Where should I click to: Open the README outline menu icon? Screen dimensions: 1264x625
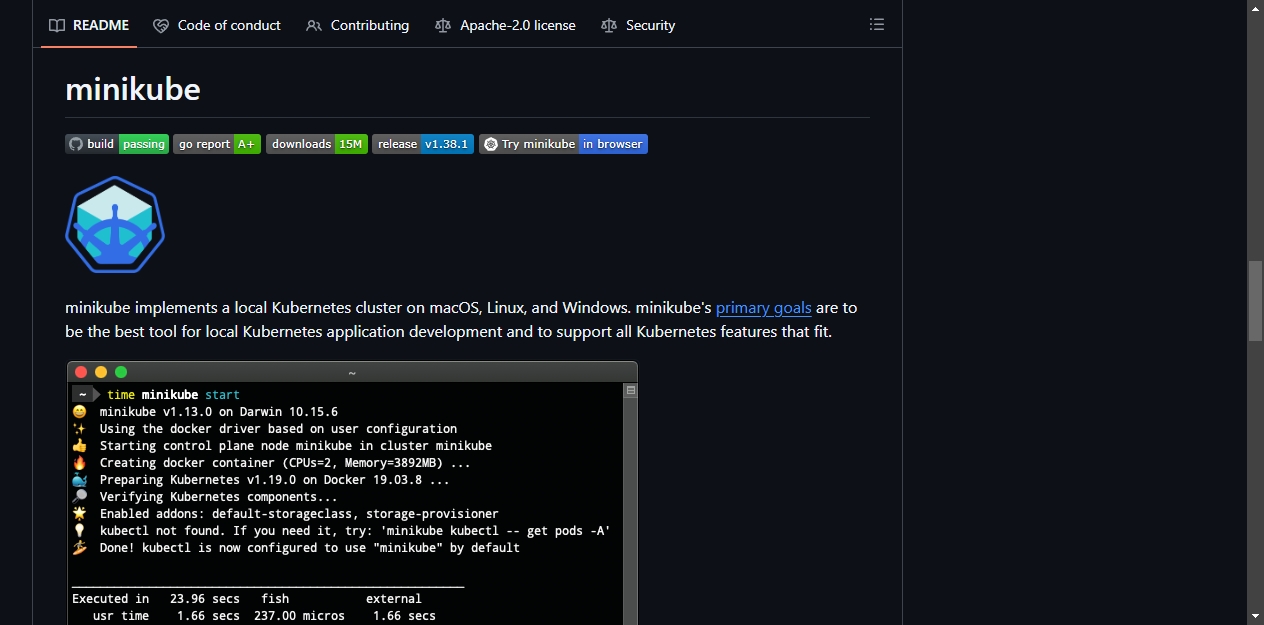click(x=877, y=25)
